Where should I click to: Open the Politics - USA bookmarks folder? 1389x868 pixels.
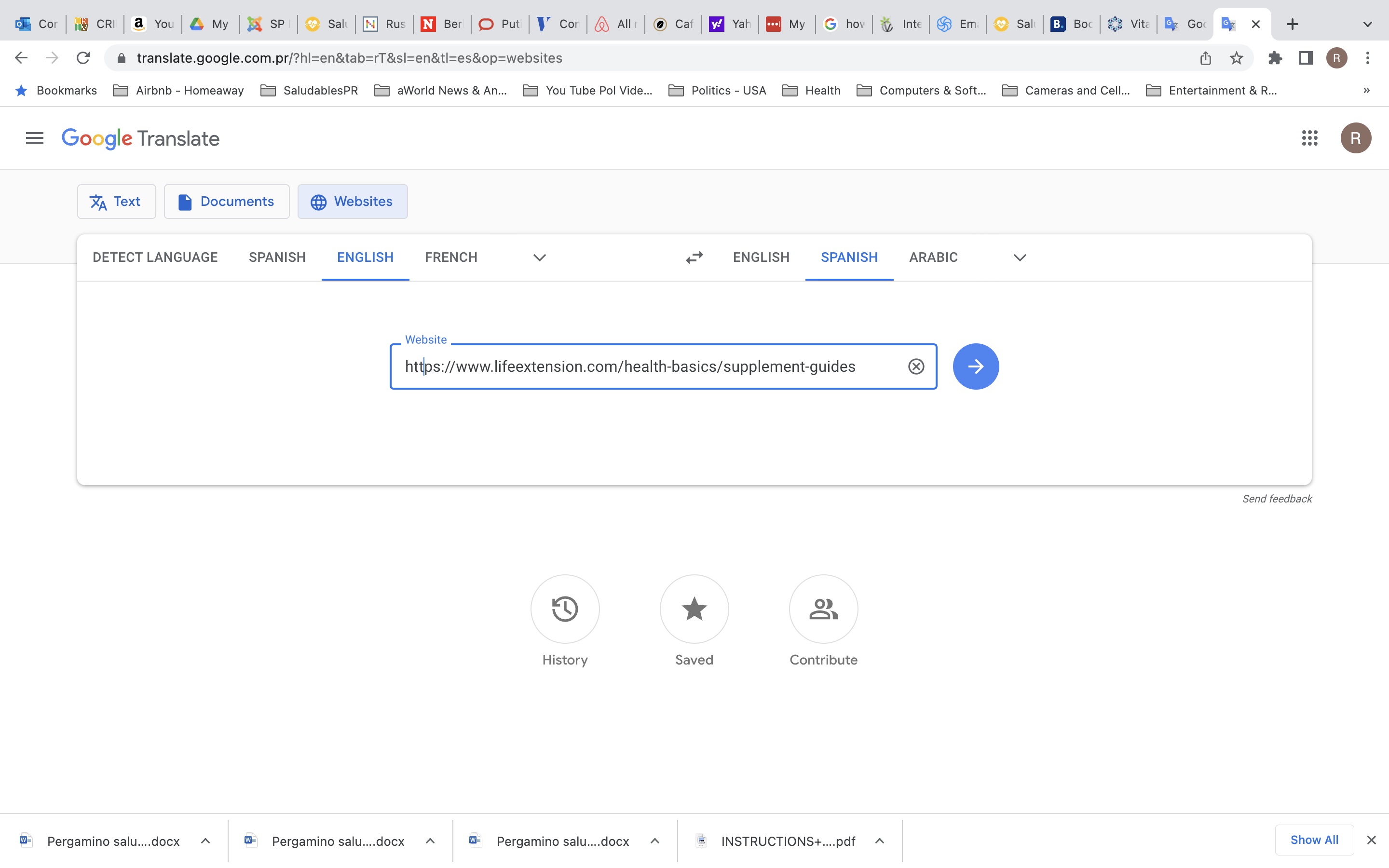(x=718, y=90)
